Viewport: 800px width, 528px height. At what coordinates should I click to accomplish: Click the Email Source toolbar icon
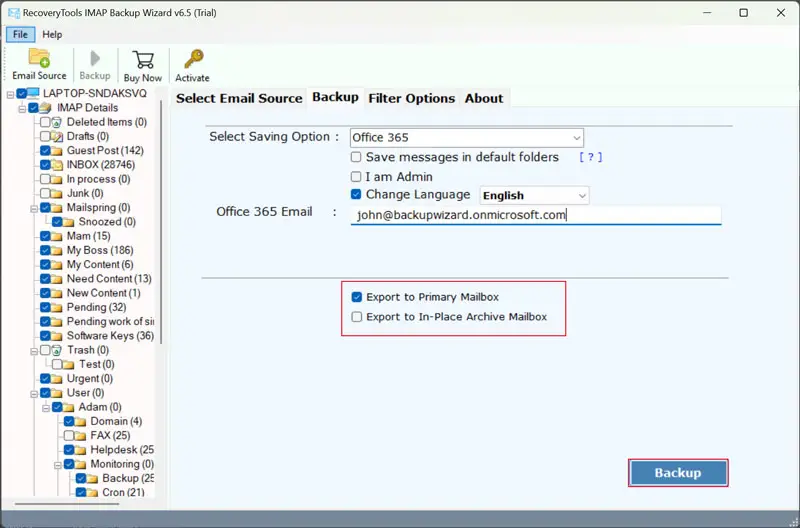39,58
